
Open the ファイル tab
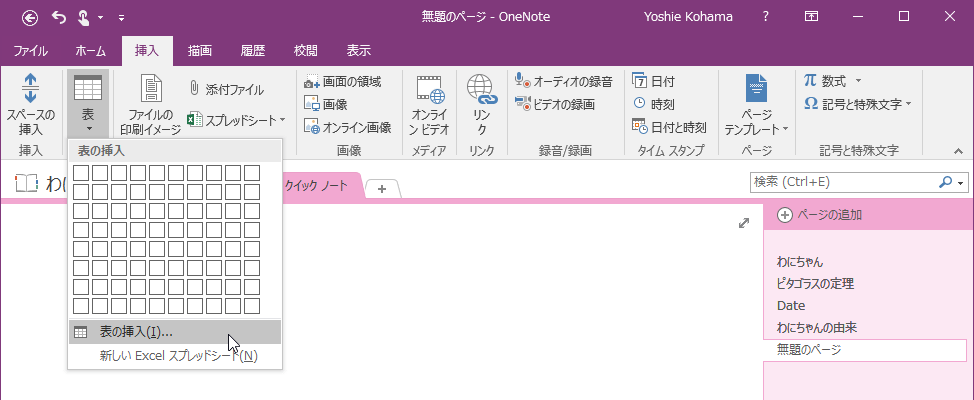click(30, 51)
